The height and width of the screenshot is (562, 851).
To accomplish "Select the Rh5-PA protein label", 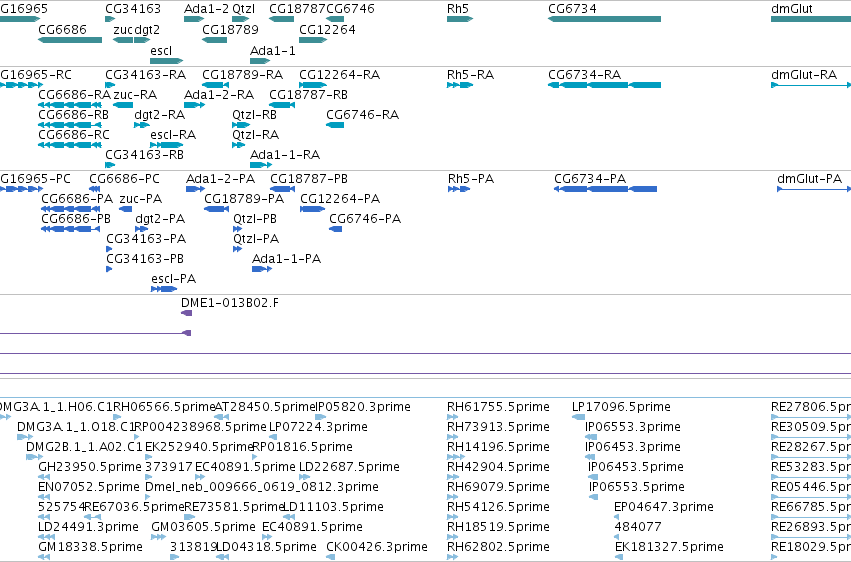I will pyautogui.click(x=471, y=179).
